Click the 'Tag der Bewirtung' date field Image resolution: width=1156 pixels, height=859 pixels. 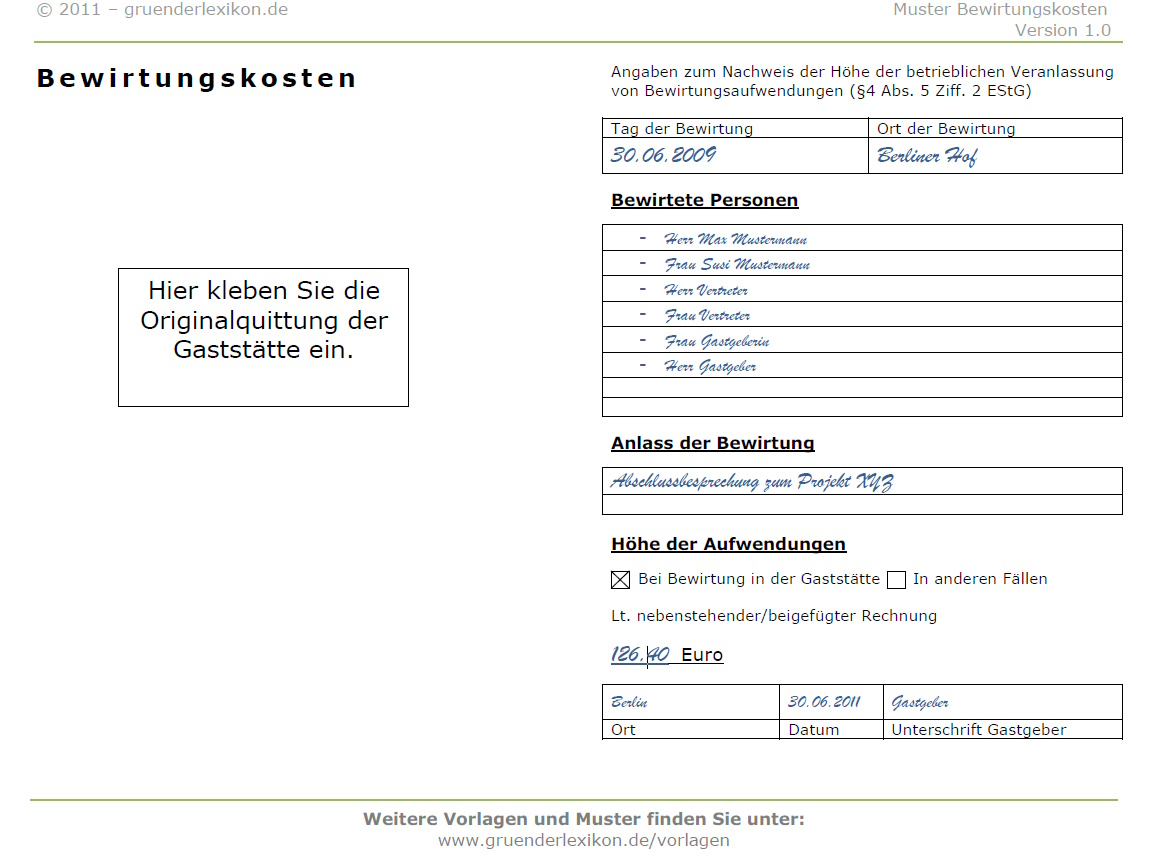pos(680,128)
